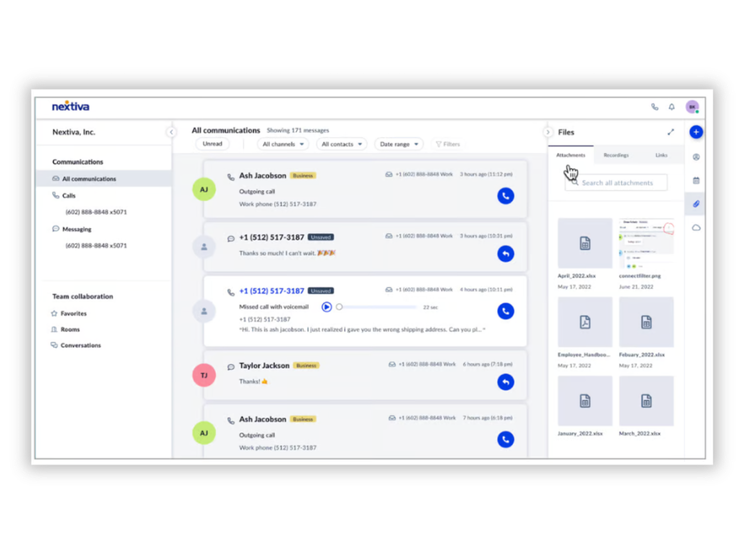Expand the Files panel to full size
This screenshot has height=534, width=748.
coord(670,132)
